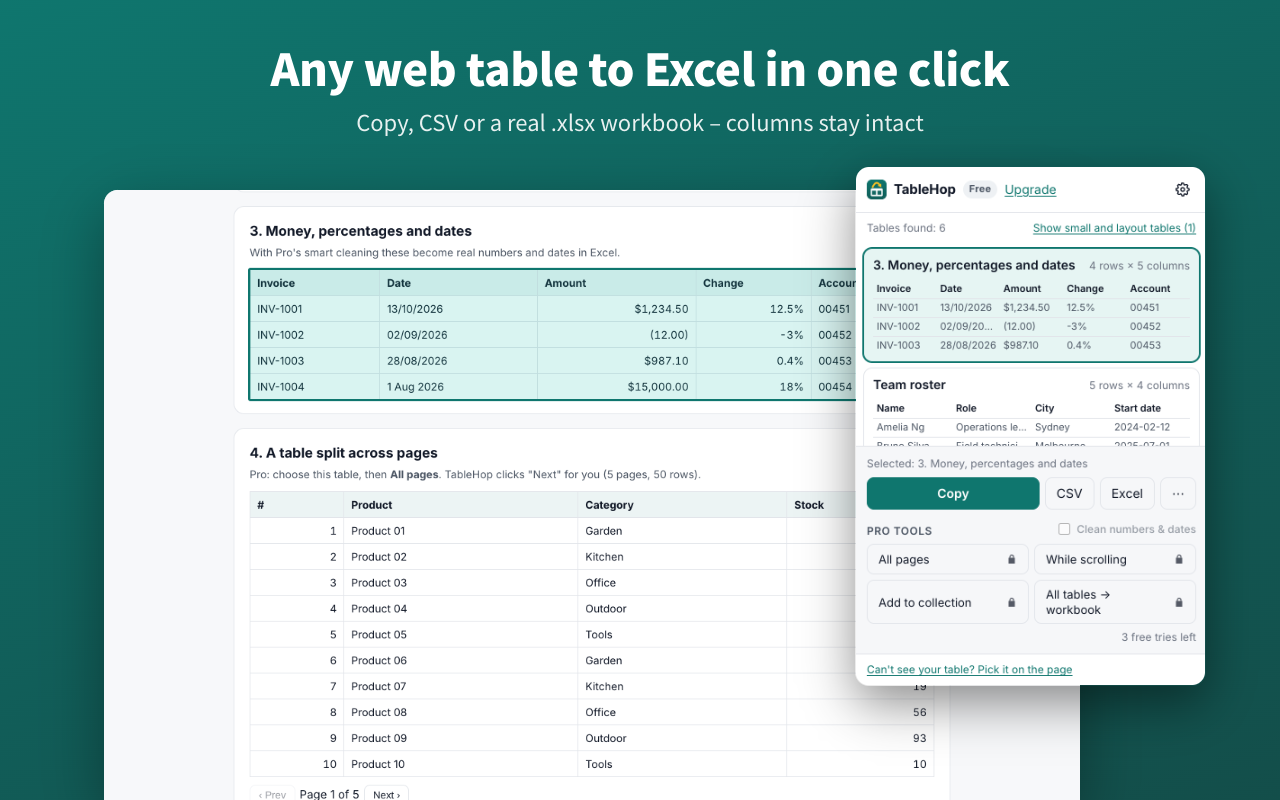Open the more options ellipsis button
This screenshot has height=800, width=1280.
1178,493
